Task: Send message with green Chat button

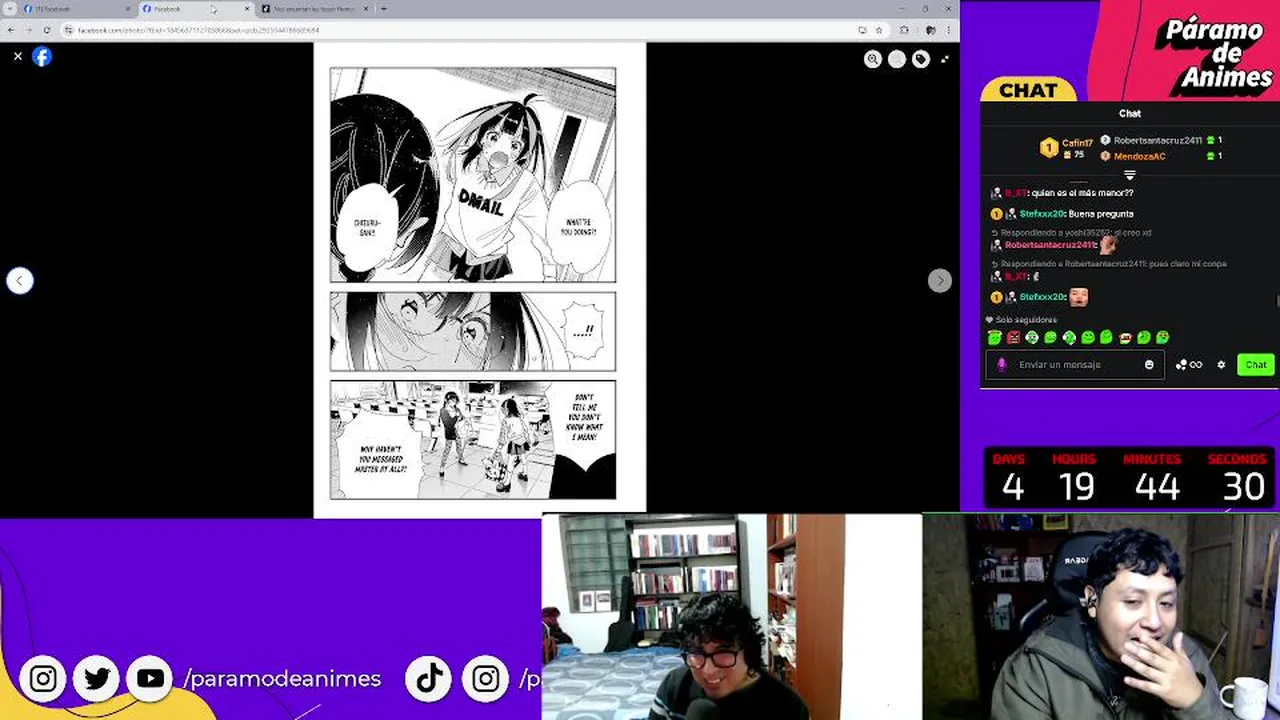Action: tap(1256, 365)
